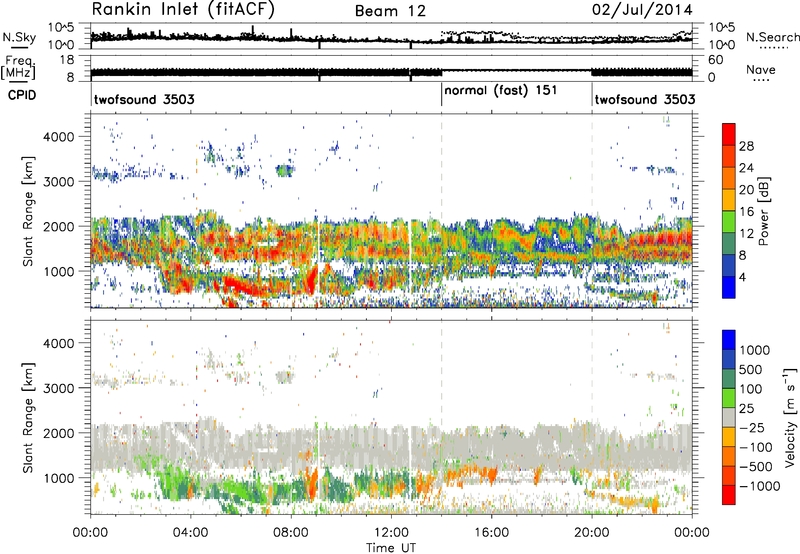The width and height of the screenshot is (800, 554).
Task: Click the "16" tick on power colorbar
Action: click(x=746, y=212)
